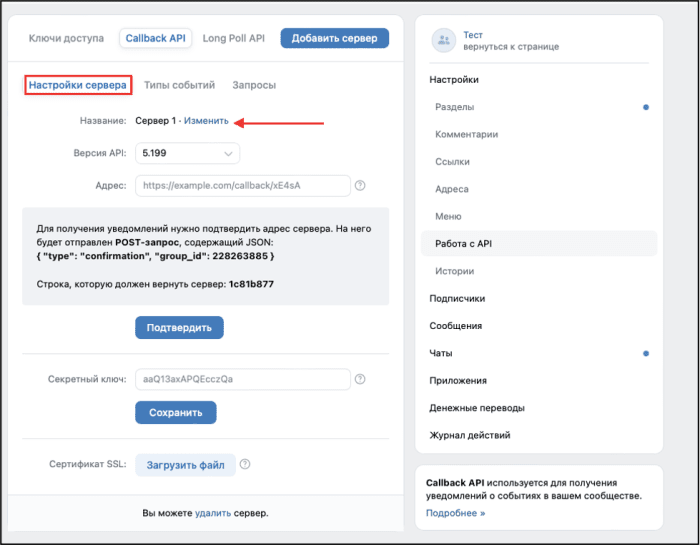Switch to the Типы событий tab
This screenshot has height=545, width=700.
[x=179, y=85]
